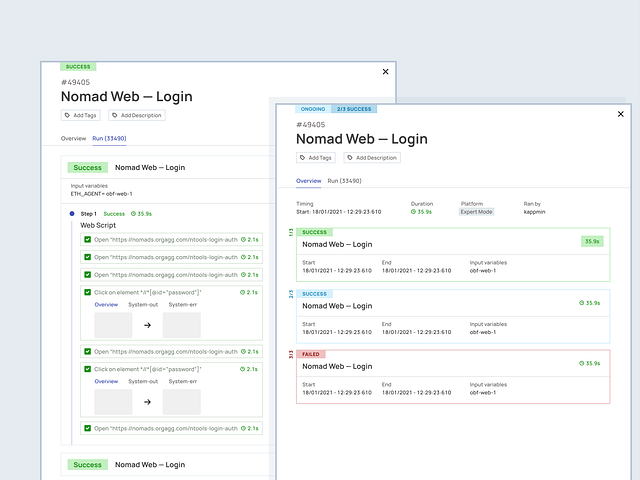Toggle checkbox on first 'Click on element' password step
Viewport: 640px width, 480px height.
pos(88,293)
